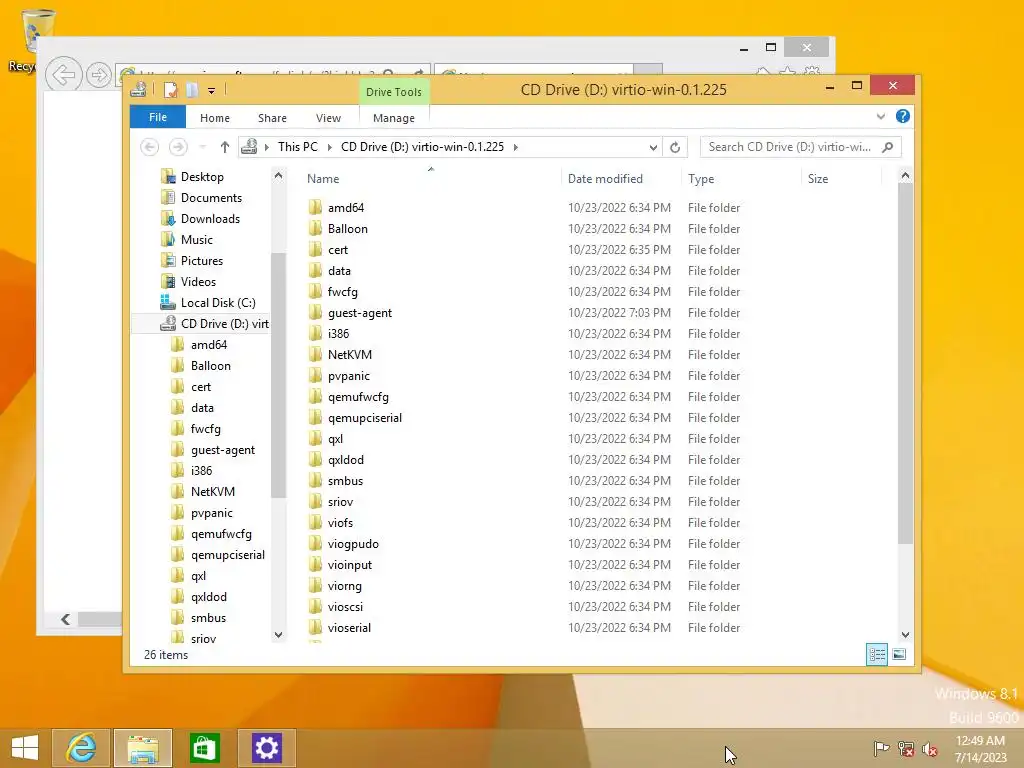1024x768 pixels.
Task: Focus the Search CD Drive field
Action: (790, 147)
